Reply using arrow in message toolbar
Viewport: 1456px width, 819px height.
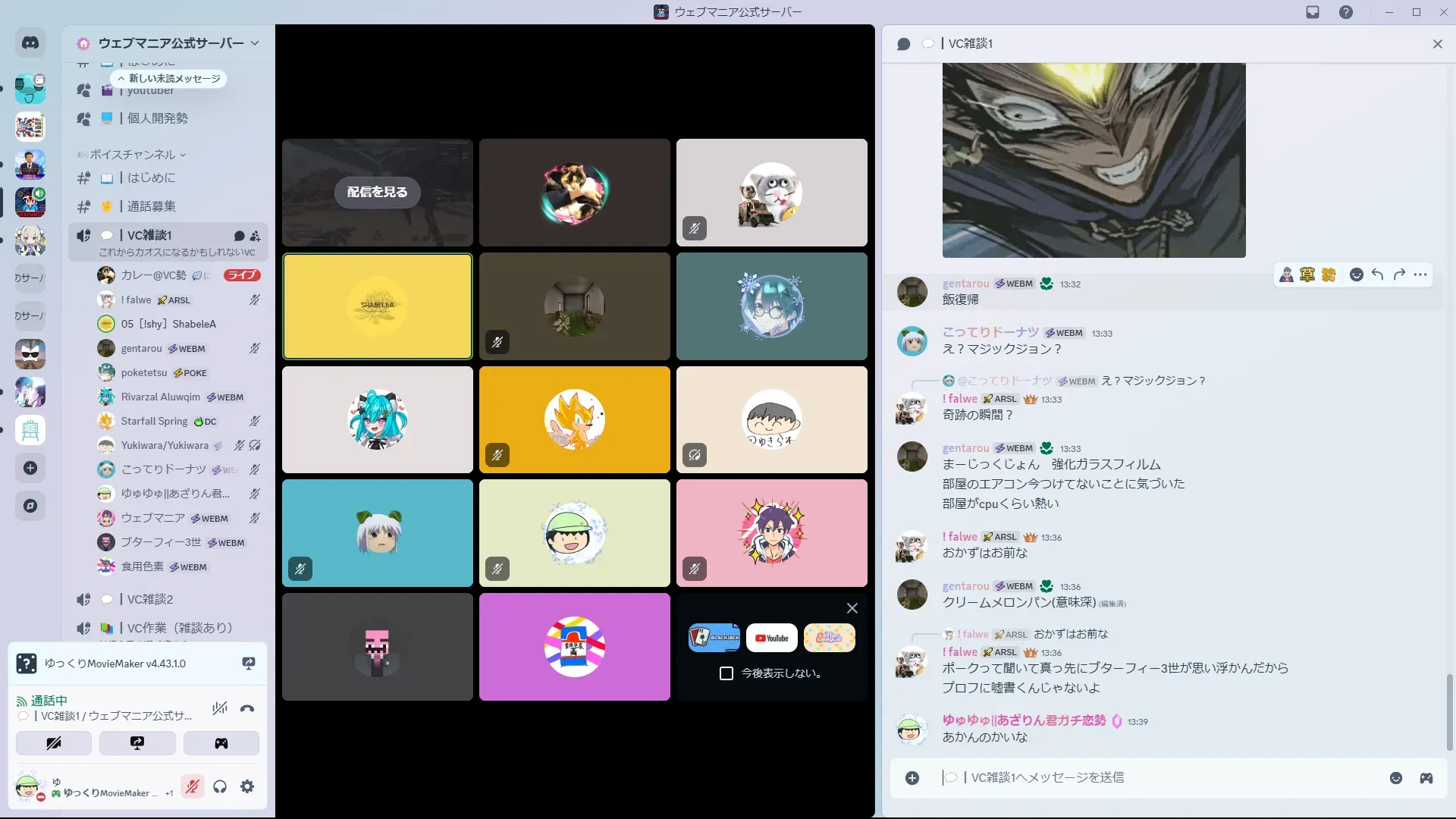point(1378,275)
